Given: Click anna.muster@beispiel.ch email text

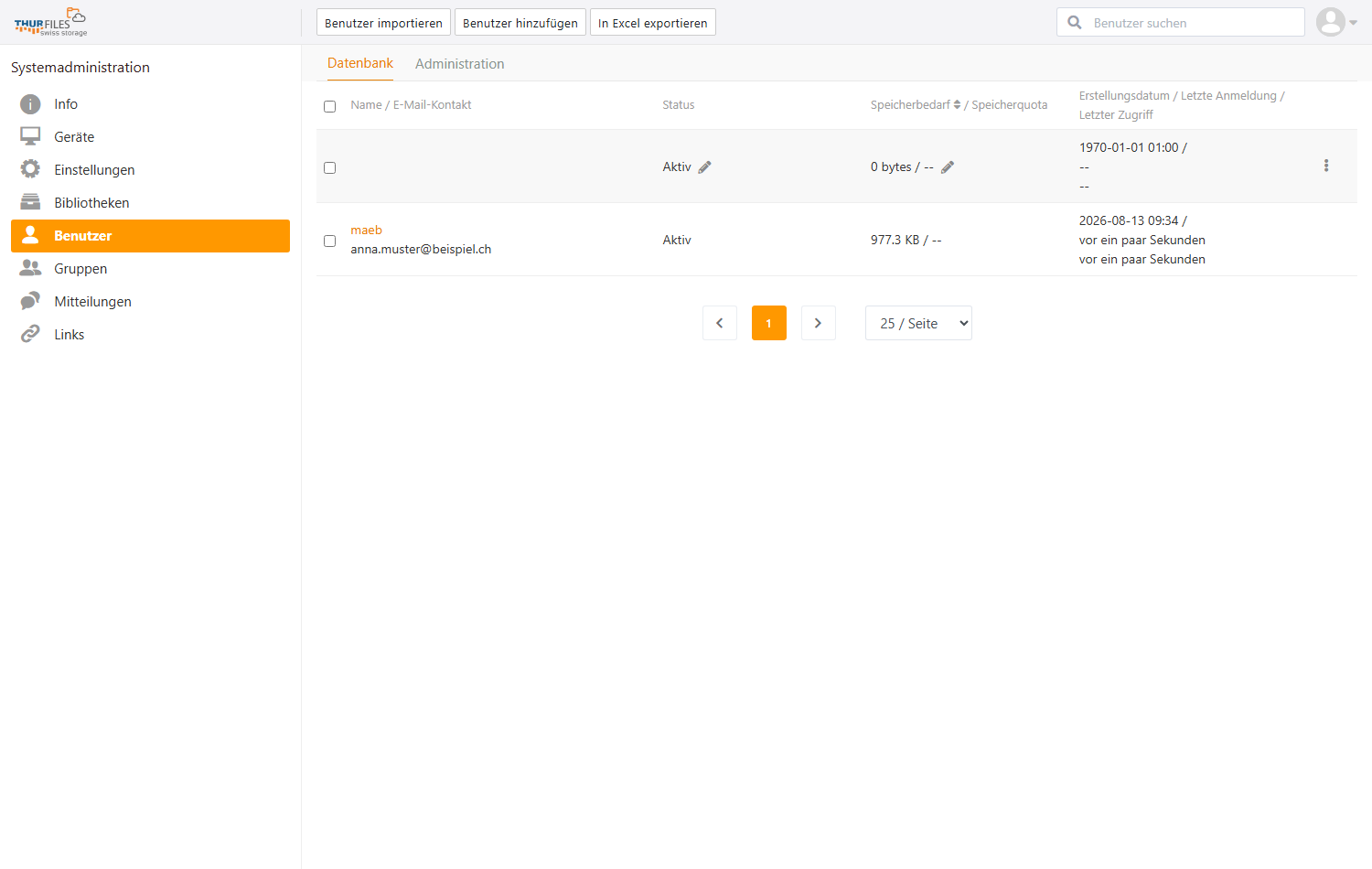Looking at the screenshot, I should pyautogui.click(x=421, y=250).
